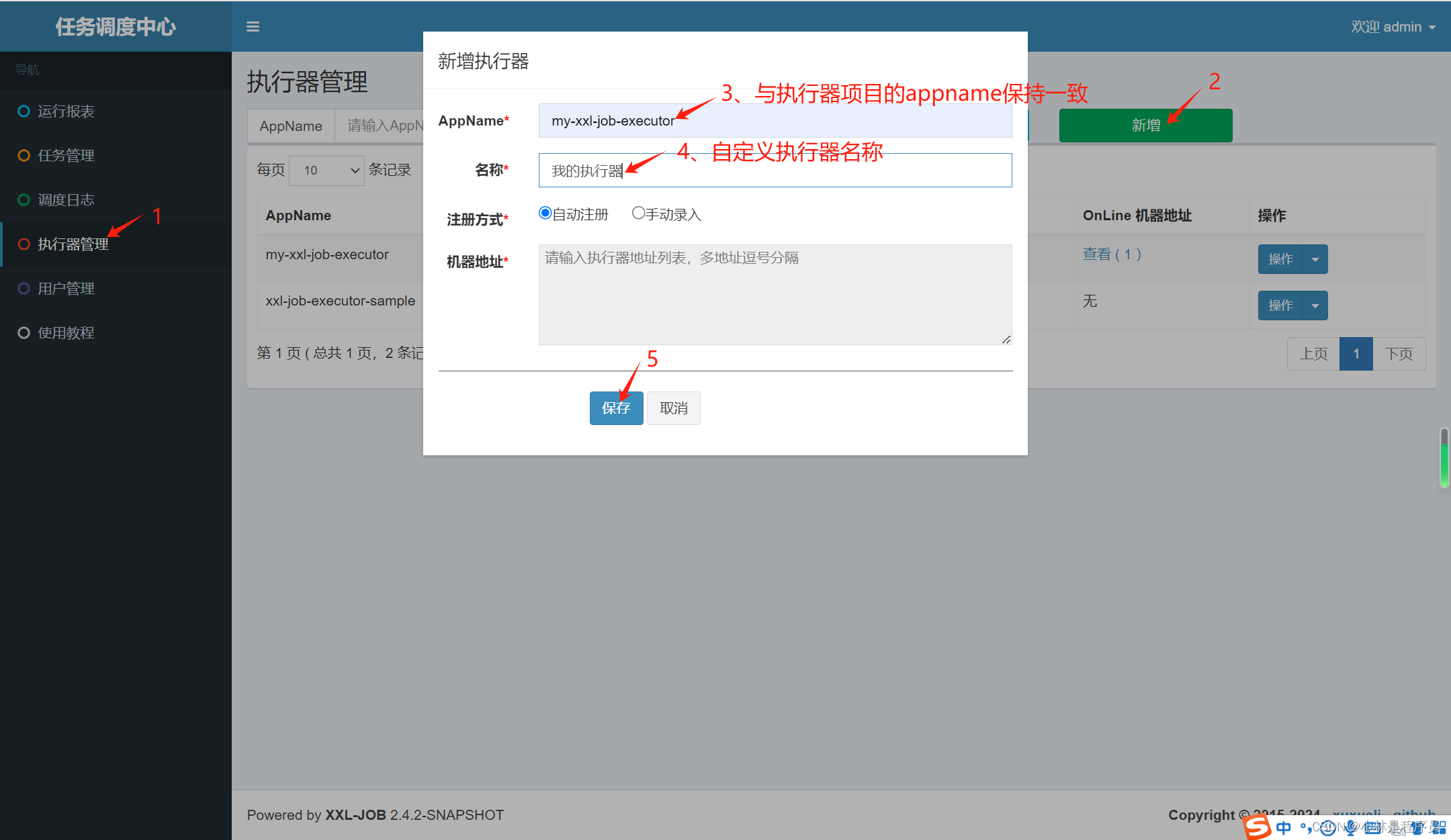This screenshot has height=840, width=1451.
Task: Click the 任务调度中心 logo title
Action: pos(116,27)
